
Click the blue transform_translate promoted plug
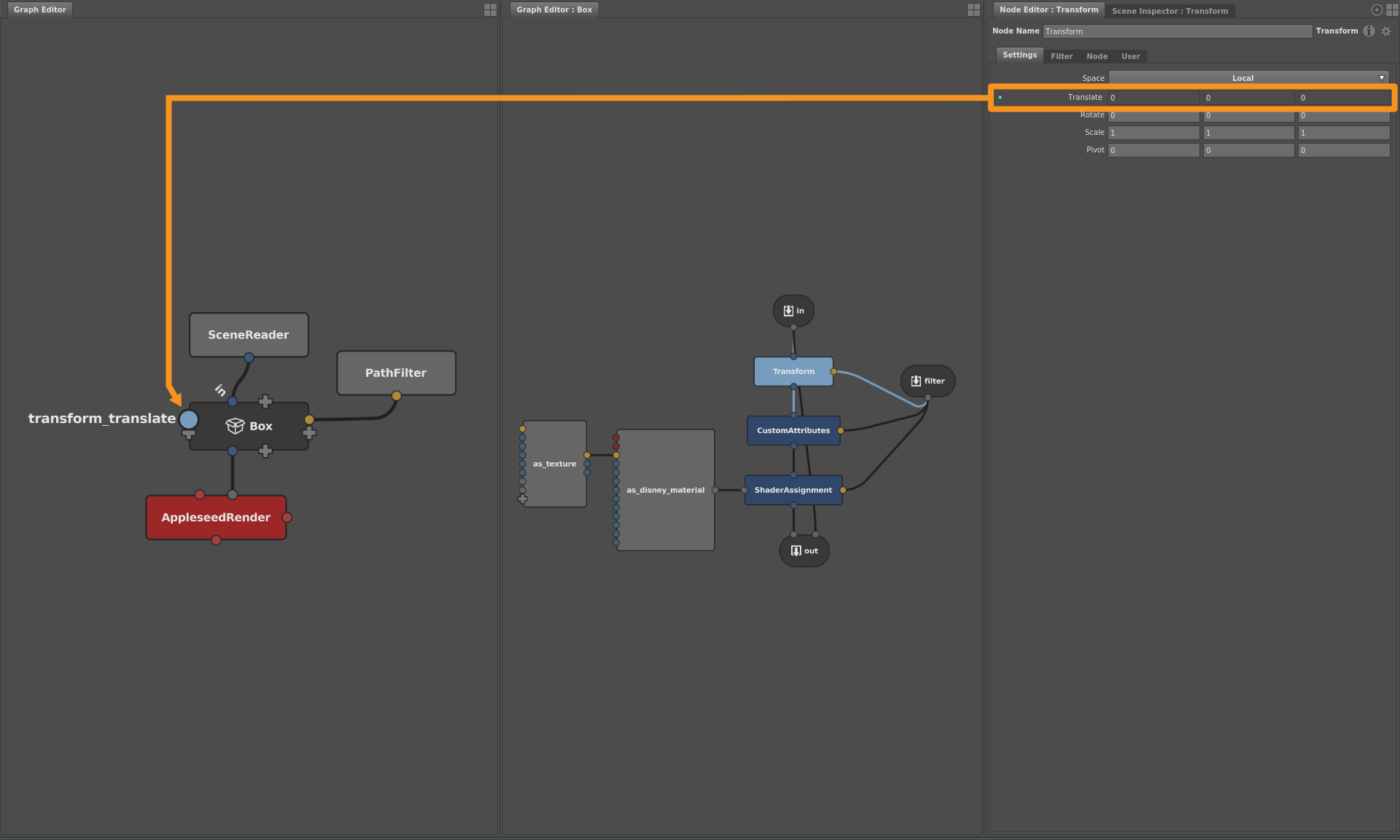tap(188, 419)
